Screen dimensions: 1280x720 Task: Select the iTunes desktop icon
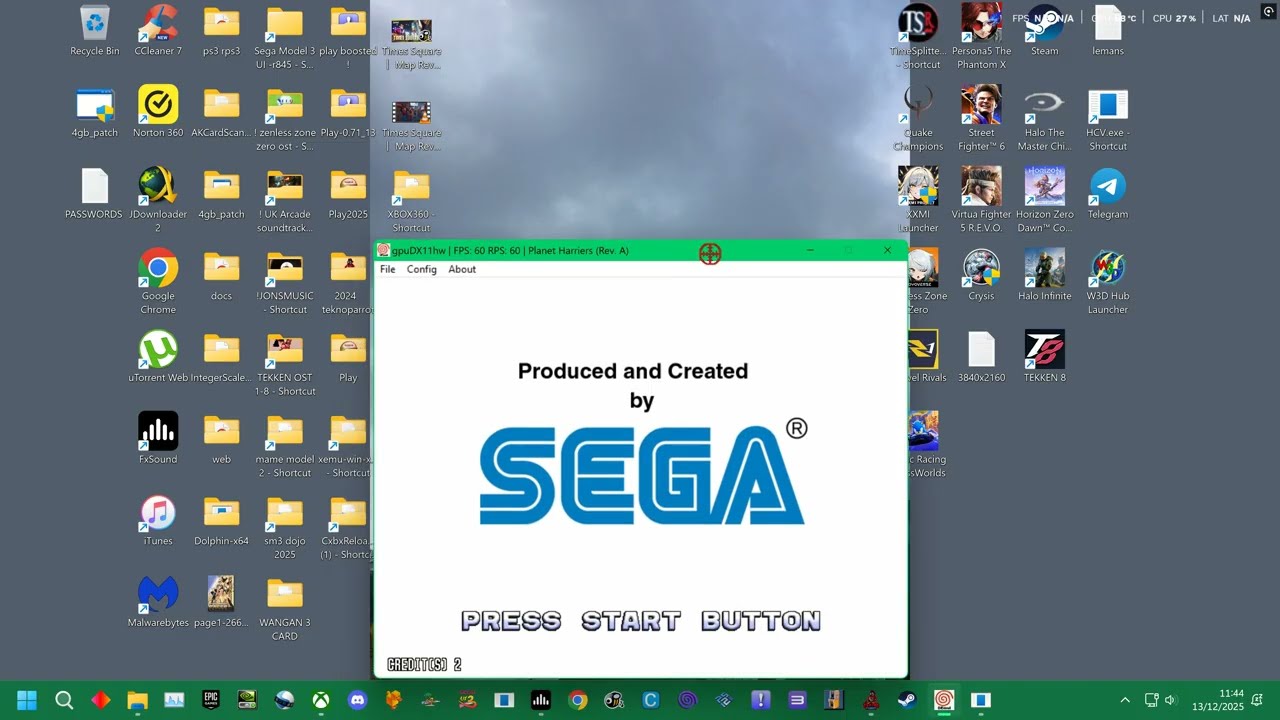coord(158,520)
